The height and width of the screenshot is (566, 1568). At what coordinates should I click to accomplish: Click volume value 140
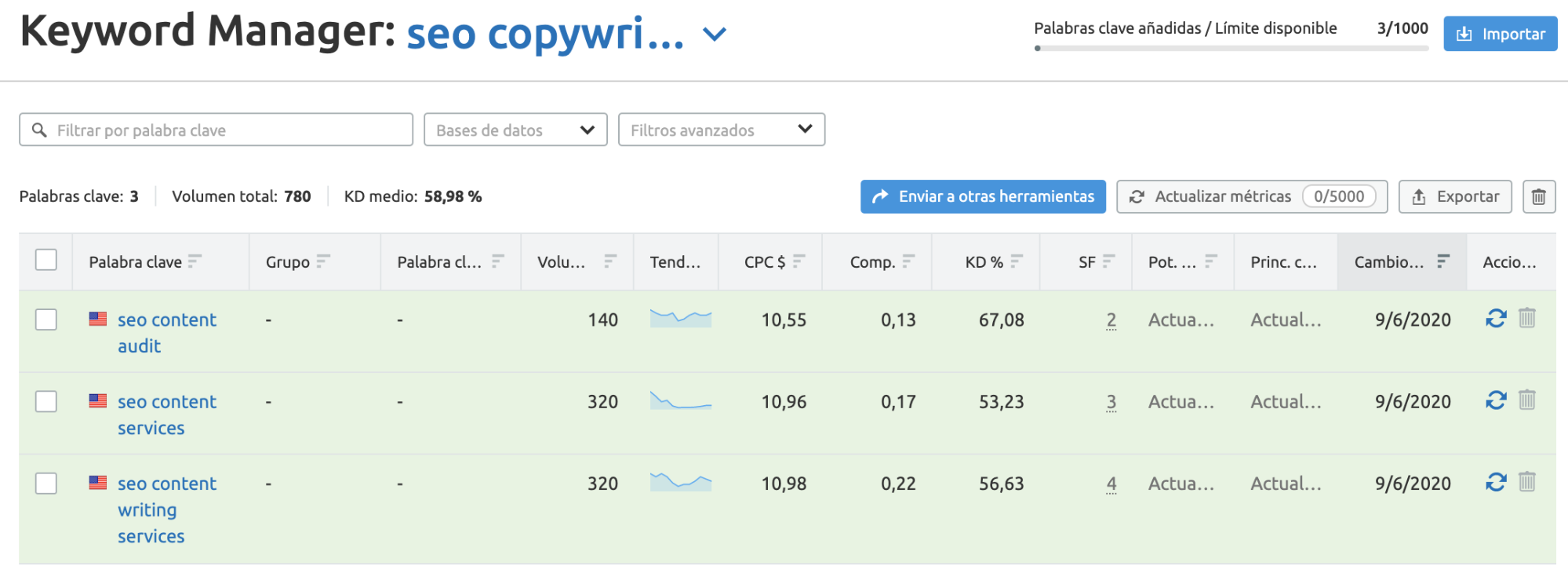[602, 320]
